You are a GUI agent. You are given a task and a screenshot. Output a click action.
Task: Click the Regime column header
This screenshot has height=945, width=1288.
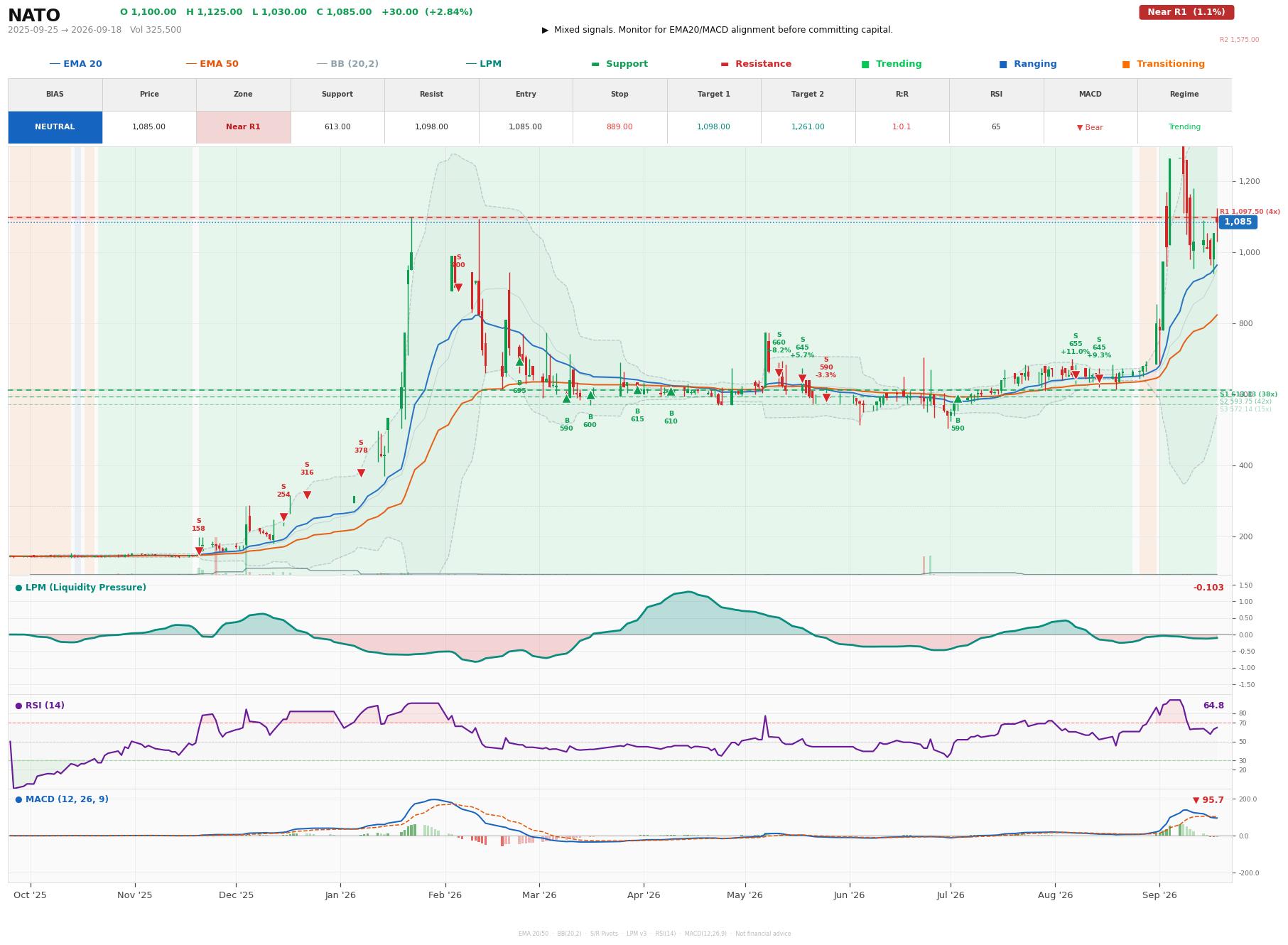tap(1184, 94)
